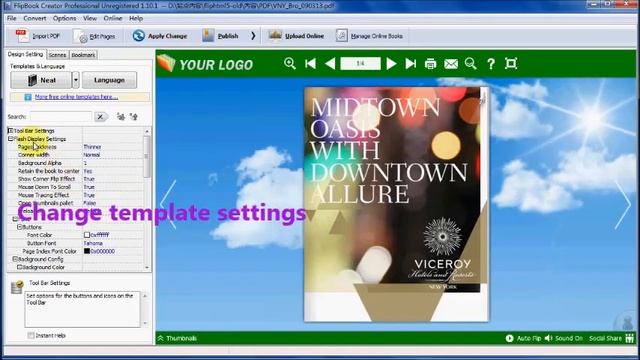Screen dimensions: 640x360
Task: Open the Online menu
Action: 113,18
